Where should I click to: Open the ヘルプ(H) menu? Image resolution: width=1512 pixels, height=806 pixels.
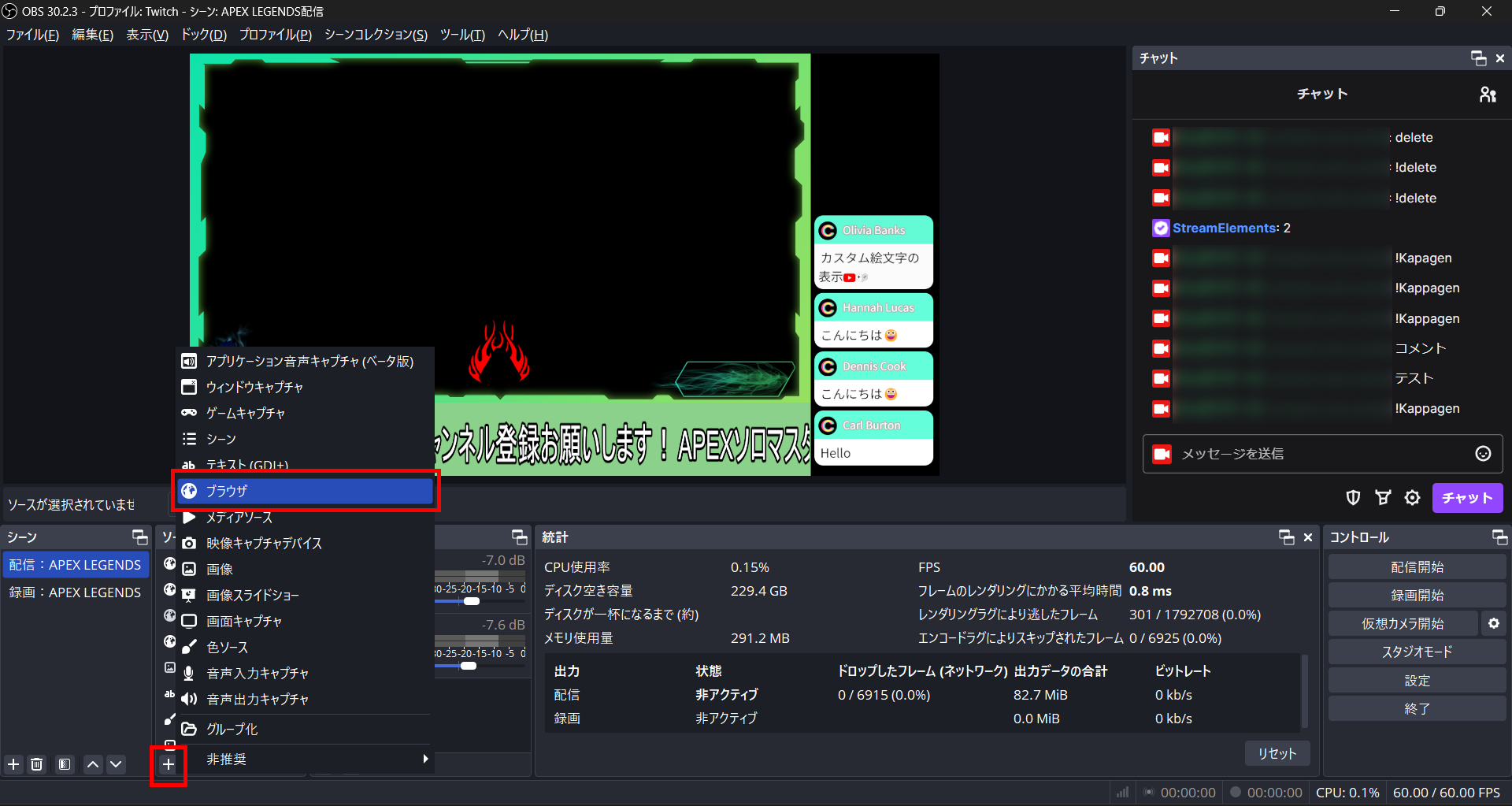click(x=523, y=35)
